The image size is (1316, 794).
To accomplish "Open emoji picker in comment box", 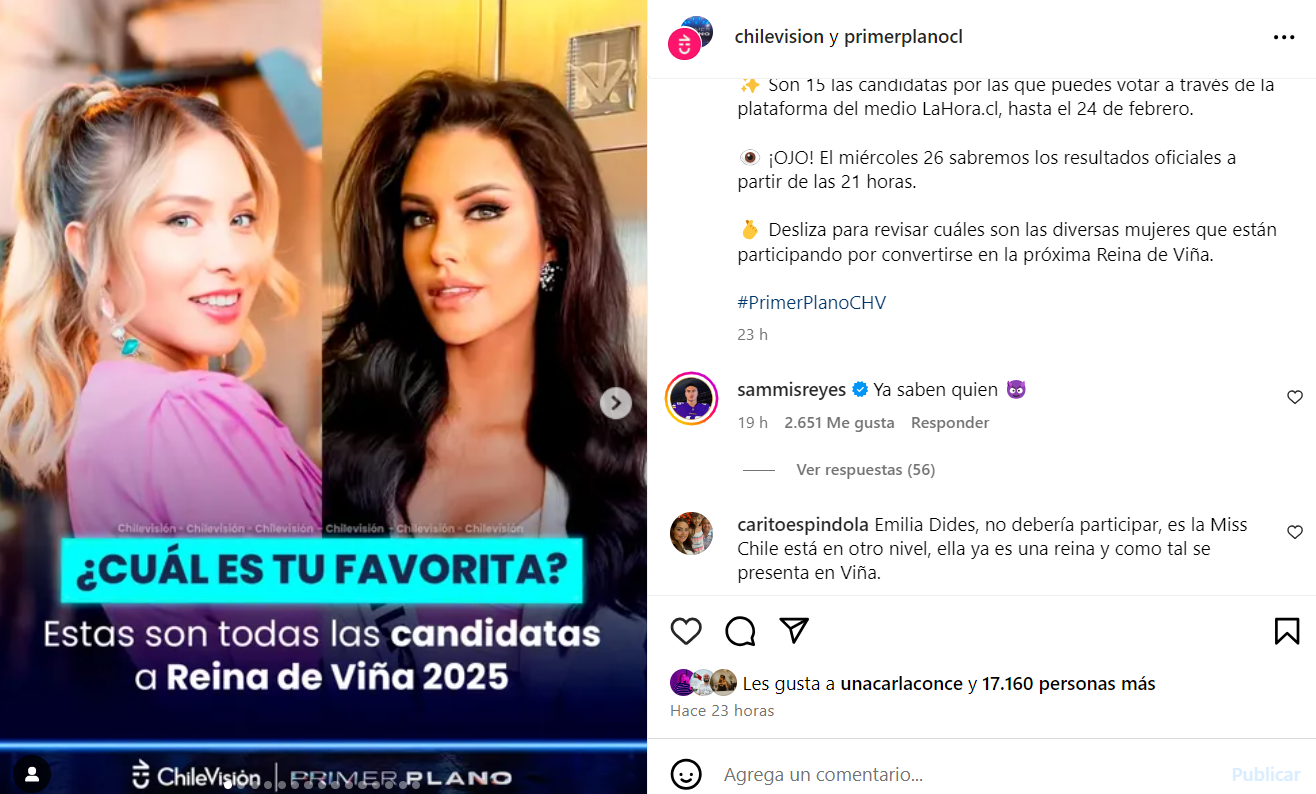I will pyautogui.click(x=685, y=774).
